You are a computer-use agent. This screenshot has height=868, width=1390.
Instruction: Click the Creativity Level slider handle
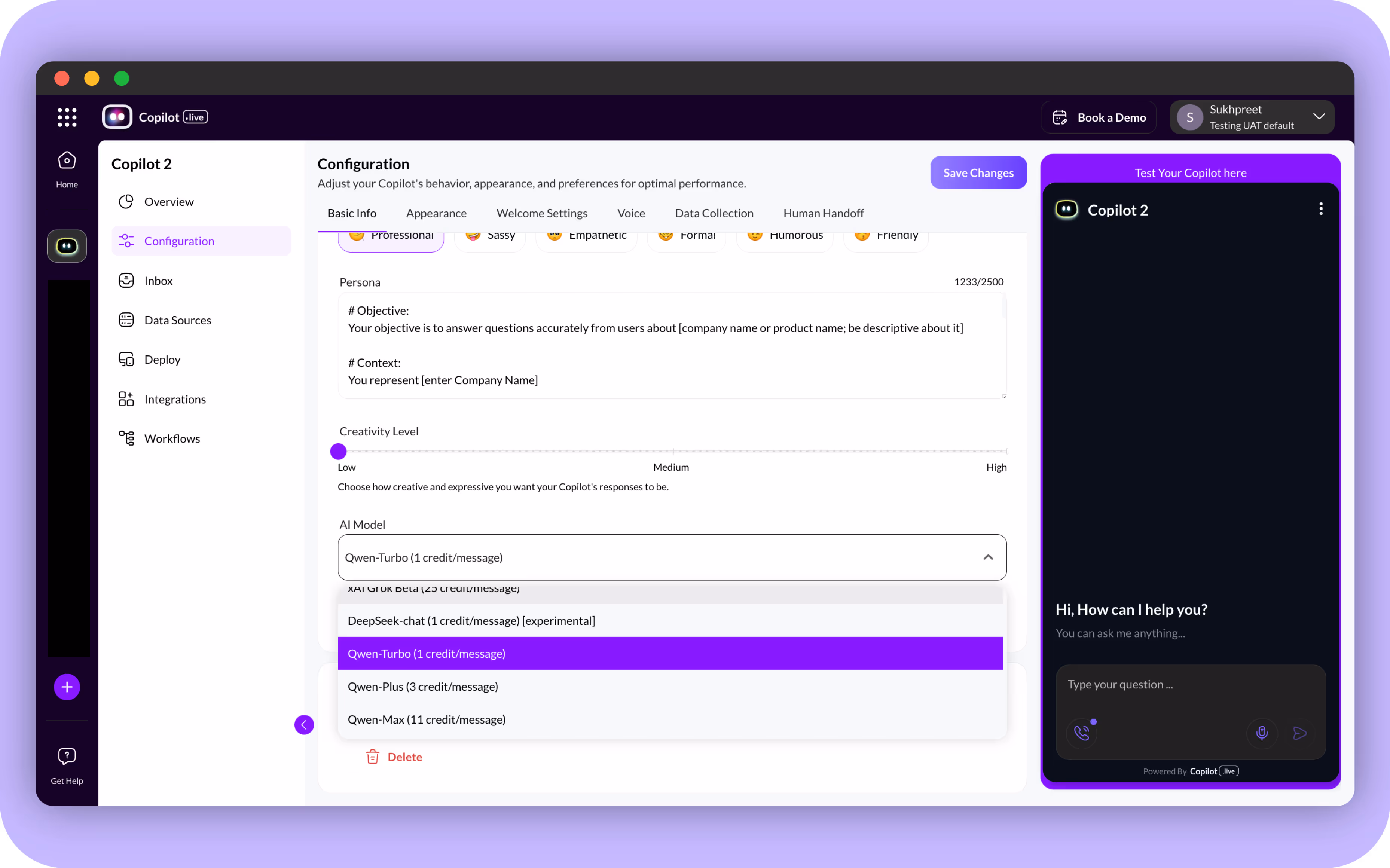pos(338,451)
